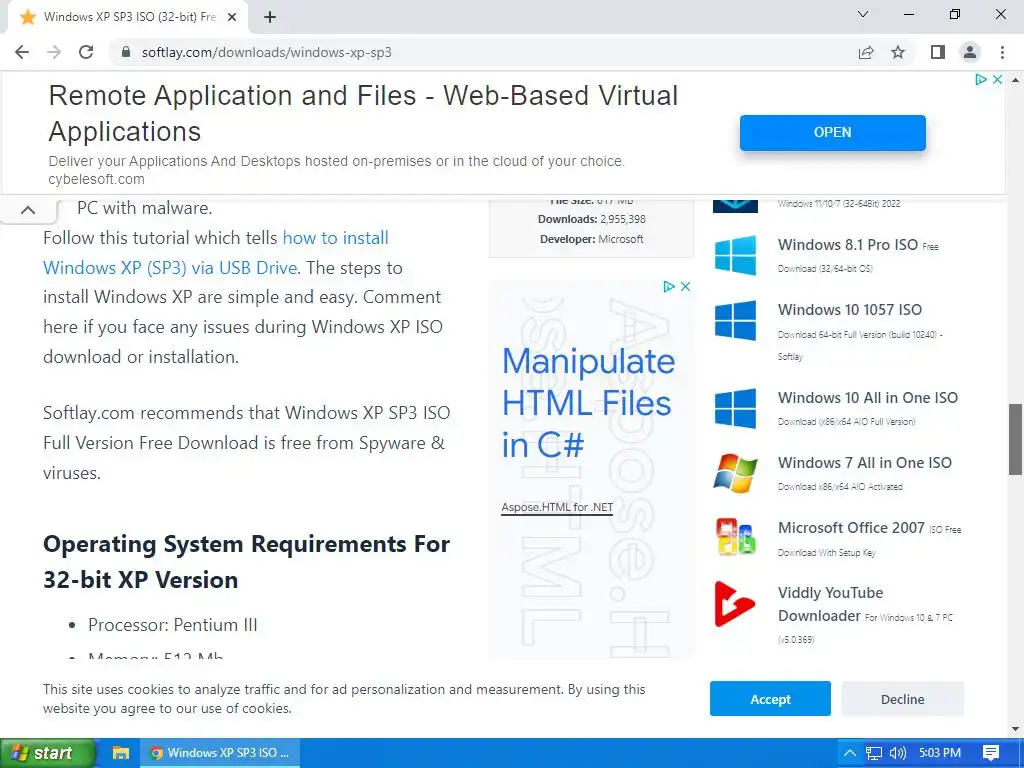Click Windows 10 All in One ISO logo
Image resolution: width=1024 pixels, height=768 pixels.
pyautogui.click(x=735, y=408)
